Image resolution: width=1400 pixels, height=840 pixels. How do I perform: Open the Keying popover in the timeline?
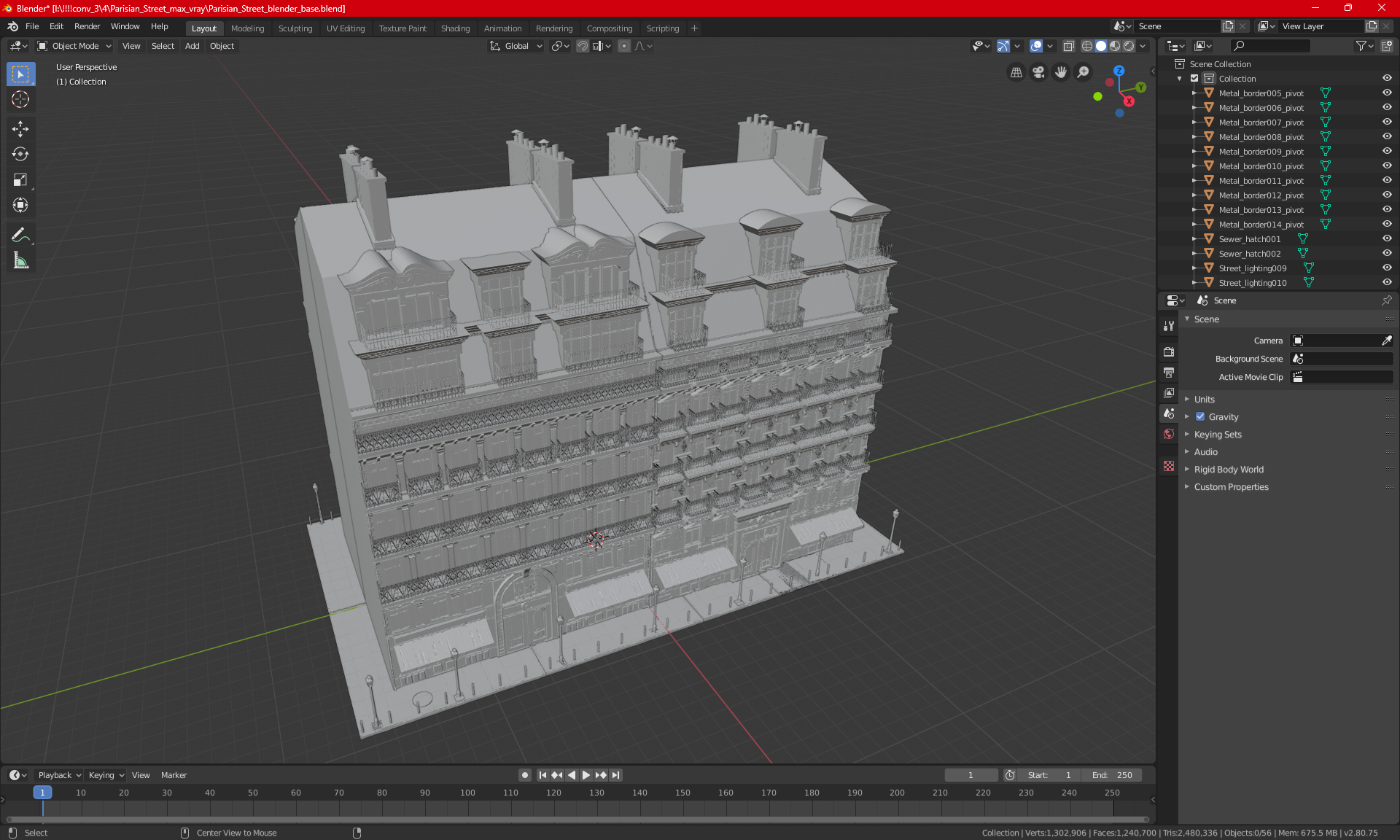pyautogui.click(x=106, y=775)
